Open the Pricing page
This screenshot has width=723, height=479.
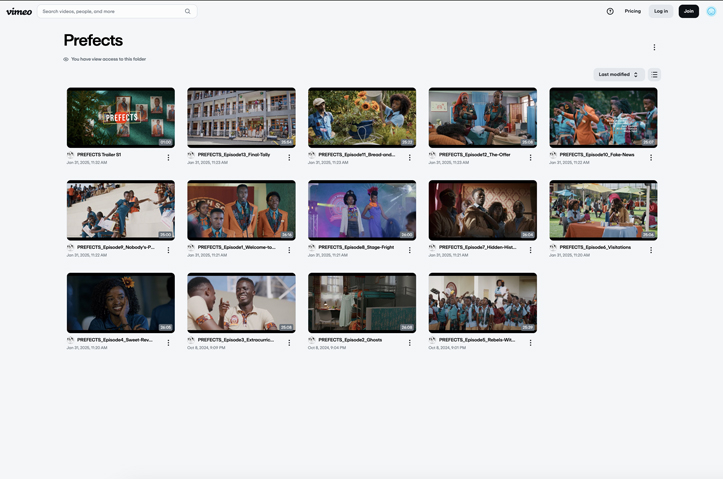(x=633, y=11)
